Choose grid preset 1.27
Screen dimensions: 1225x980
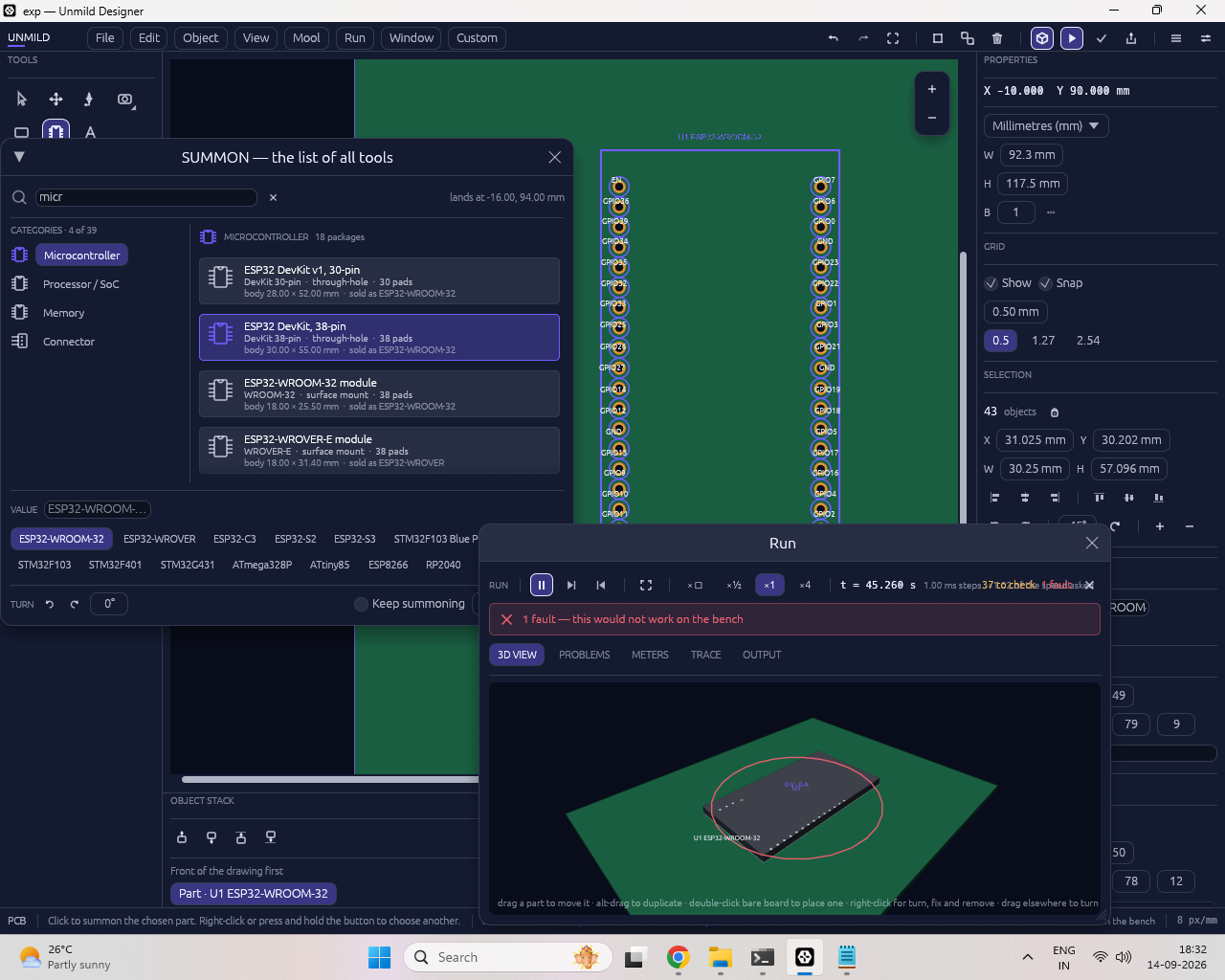tap(1043, 341)
